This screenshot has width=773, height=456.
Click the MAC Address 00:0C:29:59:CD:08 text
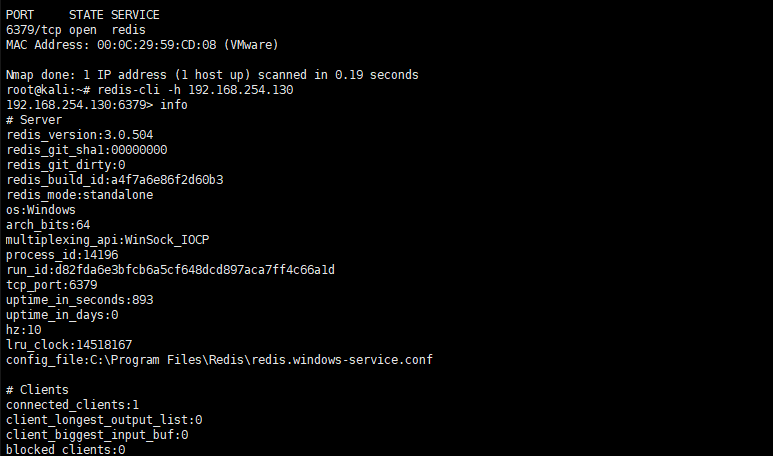[156, 45]
